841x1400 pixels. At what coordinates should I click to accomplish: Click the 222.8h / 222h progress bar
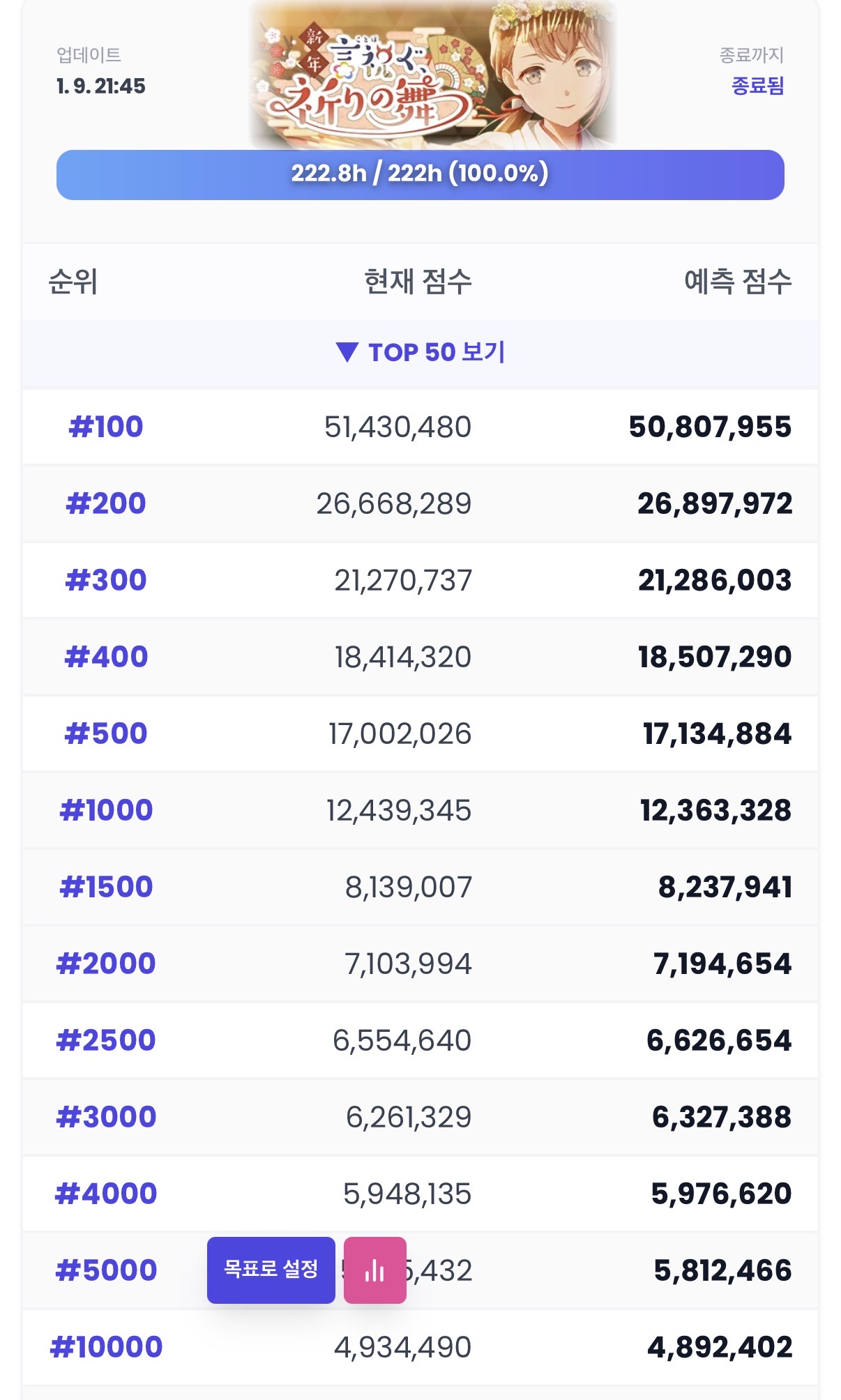[420, 175]
